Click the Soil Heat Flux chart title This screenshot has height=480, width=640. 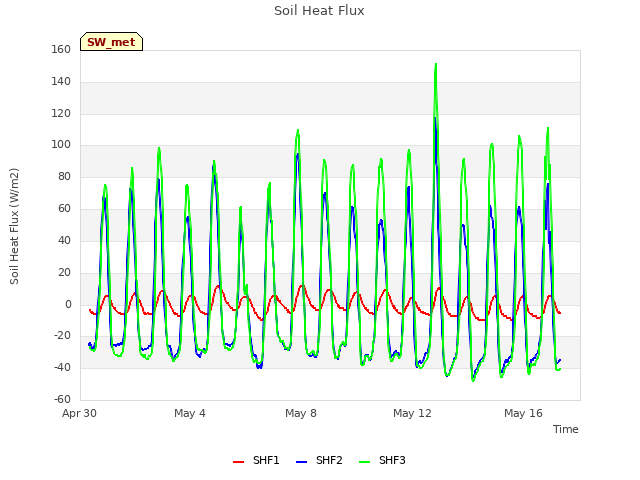[319, 11]
